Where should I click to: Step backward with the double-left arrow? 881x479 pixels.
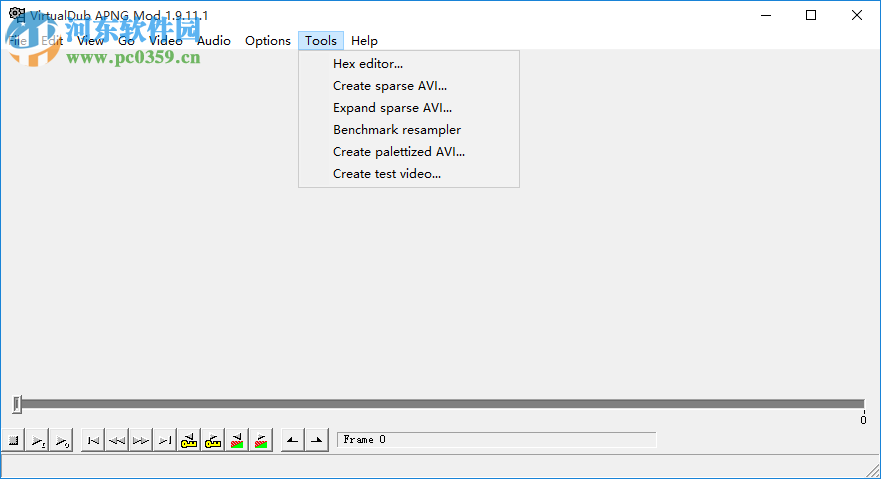pyautogui.click(x=117, y=440)
